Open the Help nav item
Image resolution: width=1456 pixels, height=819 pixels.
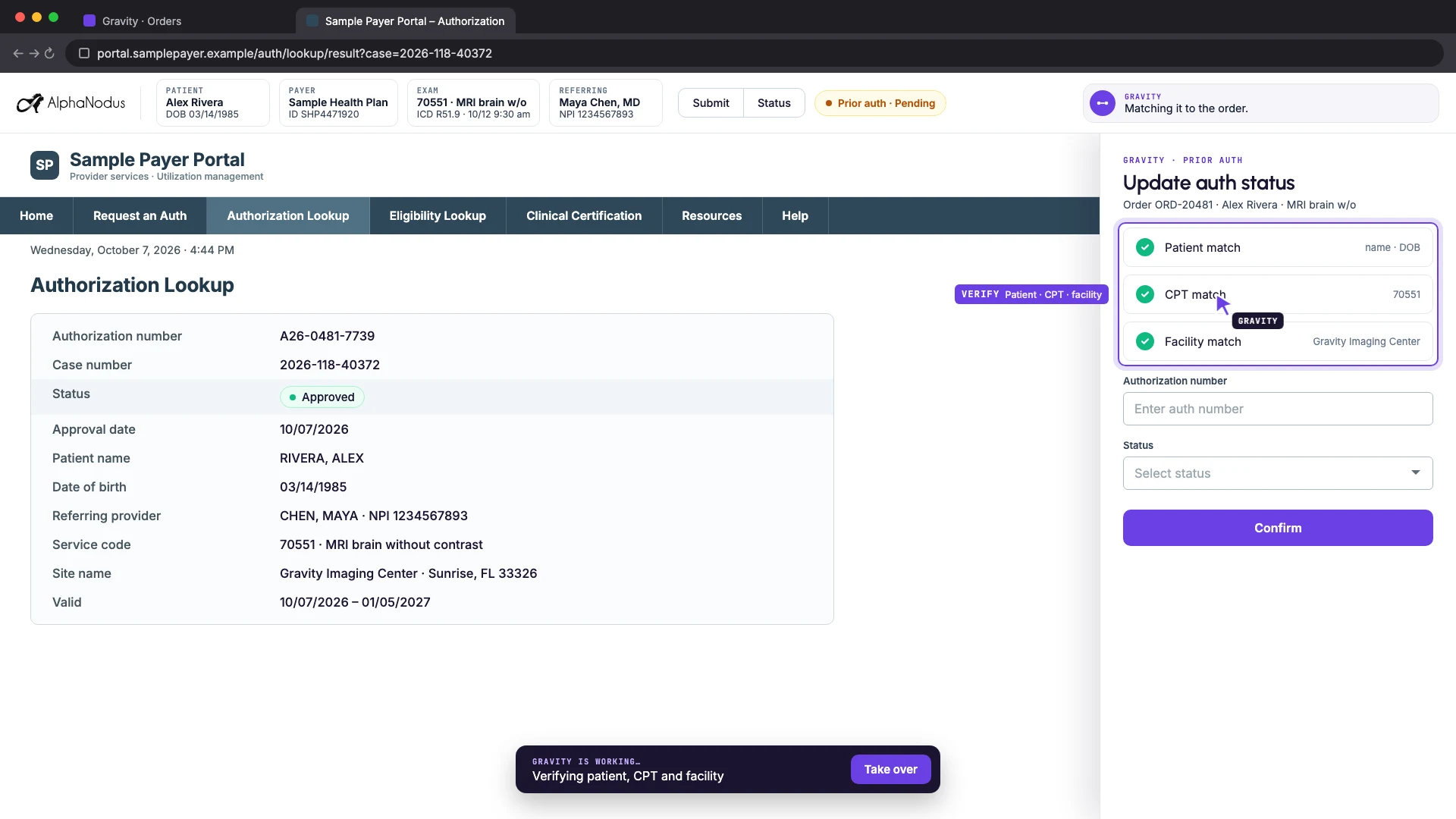coord(795,215)
